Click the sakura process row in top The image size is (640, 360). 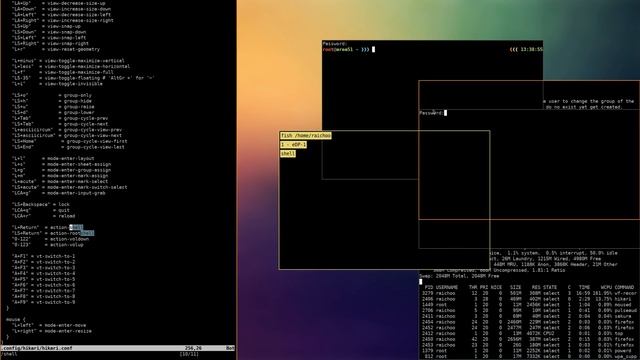click(x=529, y=316)
